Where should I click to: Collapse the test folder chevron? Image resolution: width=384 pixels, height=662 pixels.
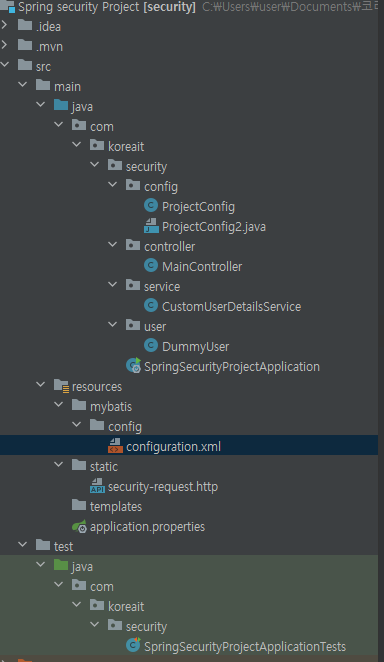click(x=23, y=545)
